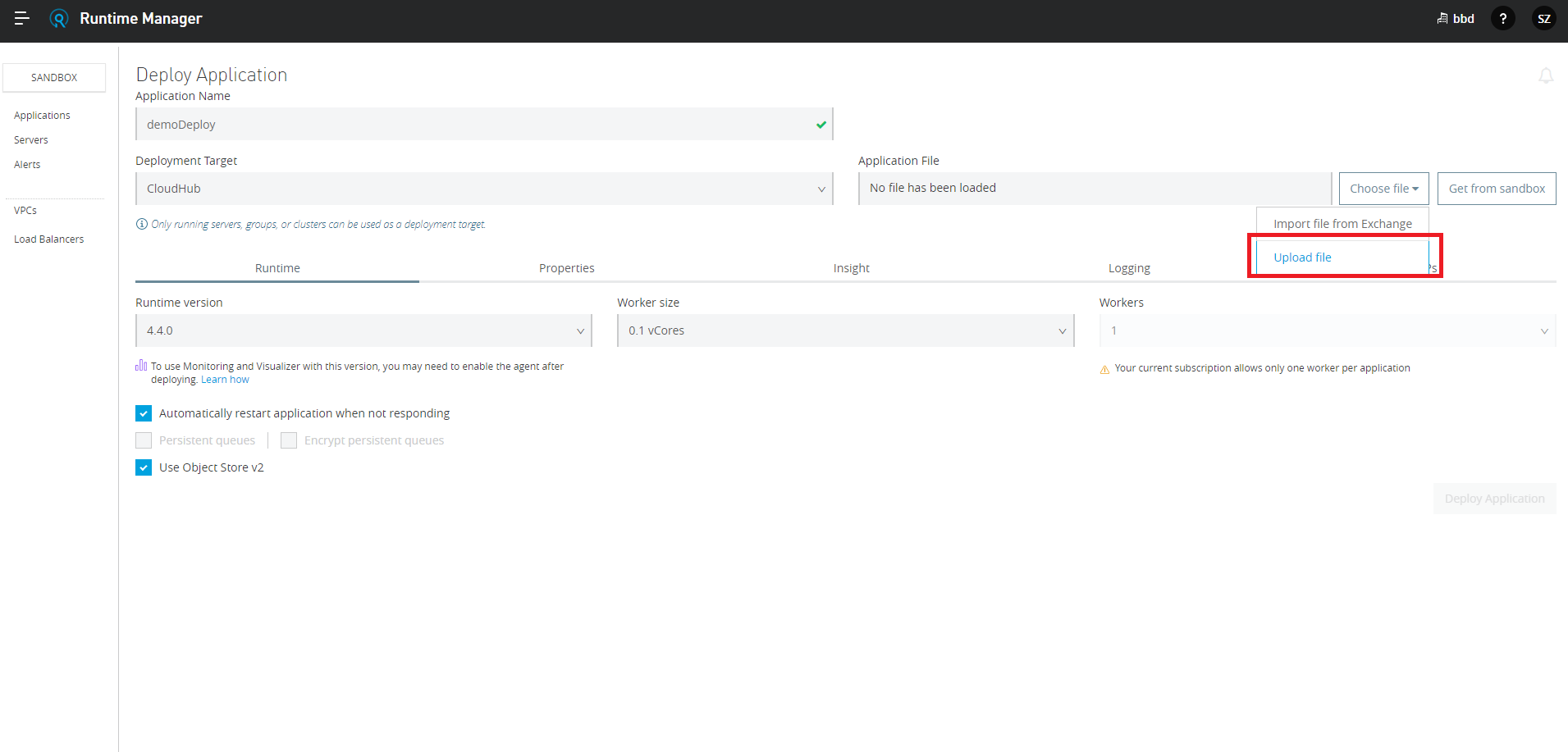This screenshot has width=1568, height=752.
Task: Open the help menu via question mark icon
Action: tap(1503, 18)
